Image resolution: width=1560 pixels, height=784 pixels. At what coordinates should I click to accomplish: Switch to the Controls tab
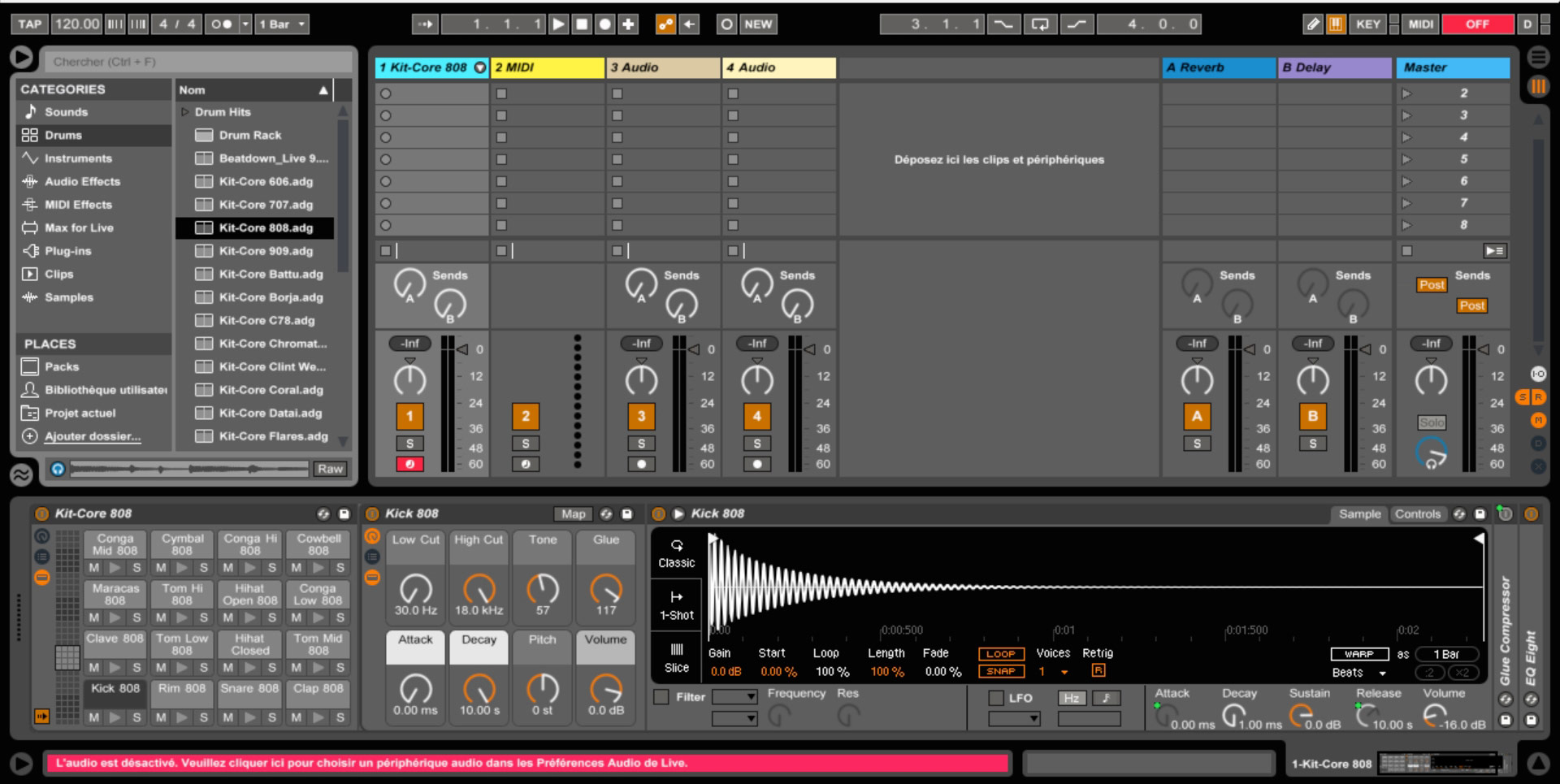click(x=1418, y=514)
